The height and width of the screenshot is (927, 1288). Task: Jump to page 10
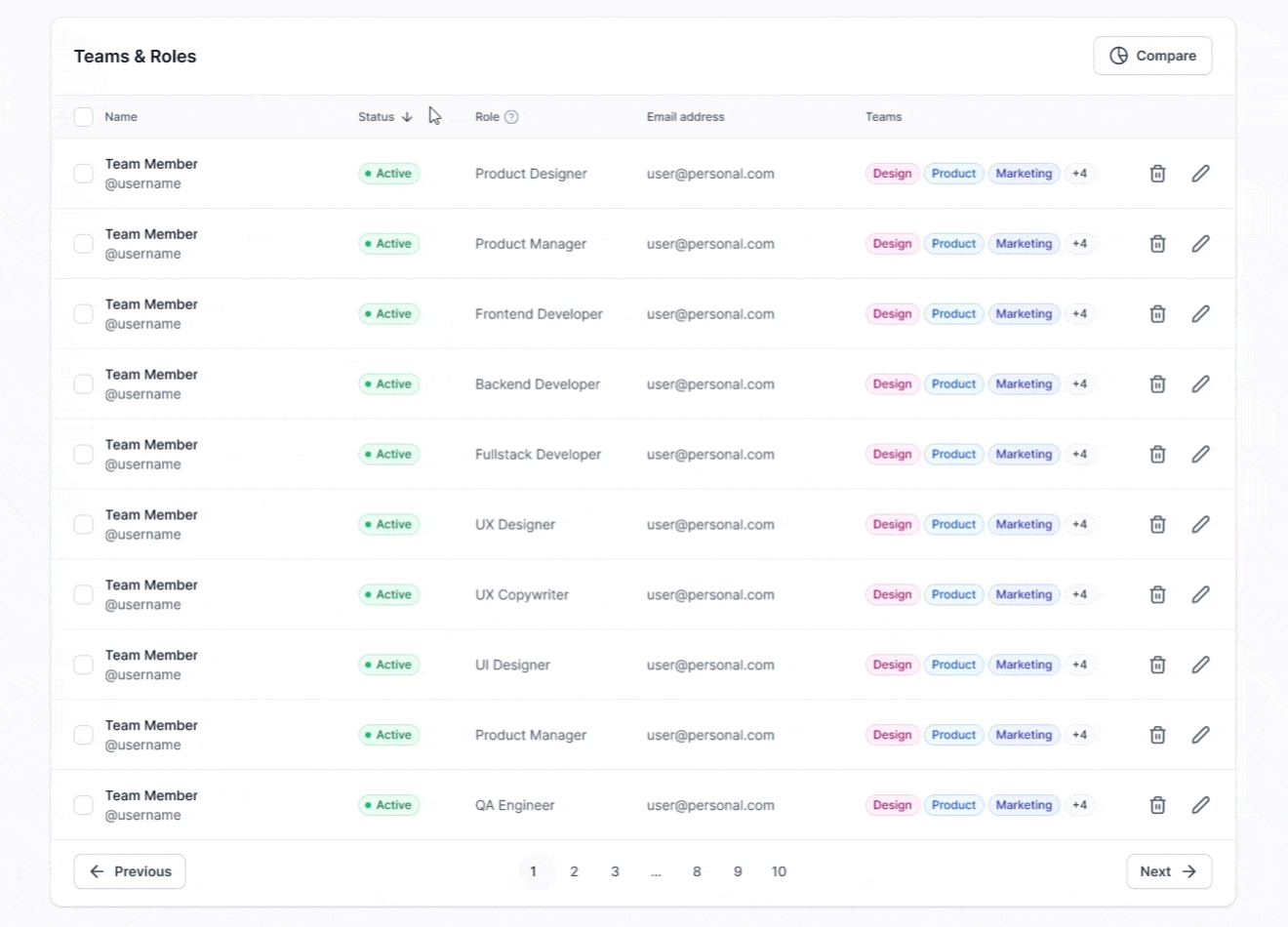779,871
